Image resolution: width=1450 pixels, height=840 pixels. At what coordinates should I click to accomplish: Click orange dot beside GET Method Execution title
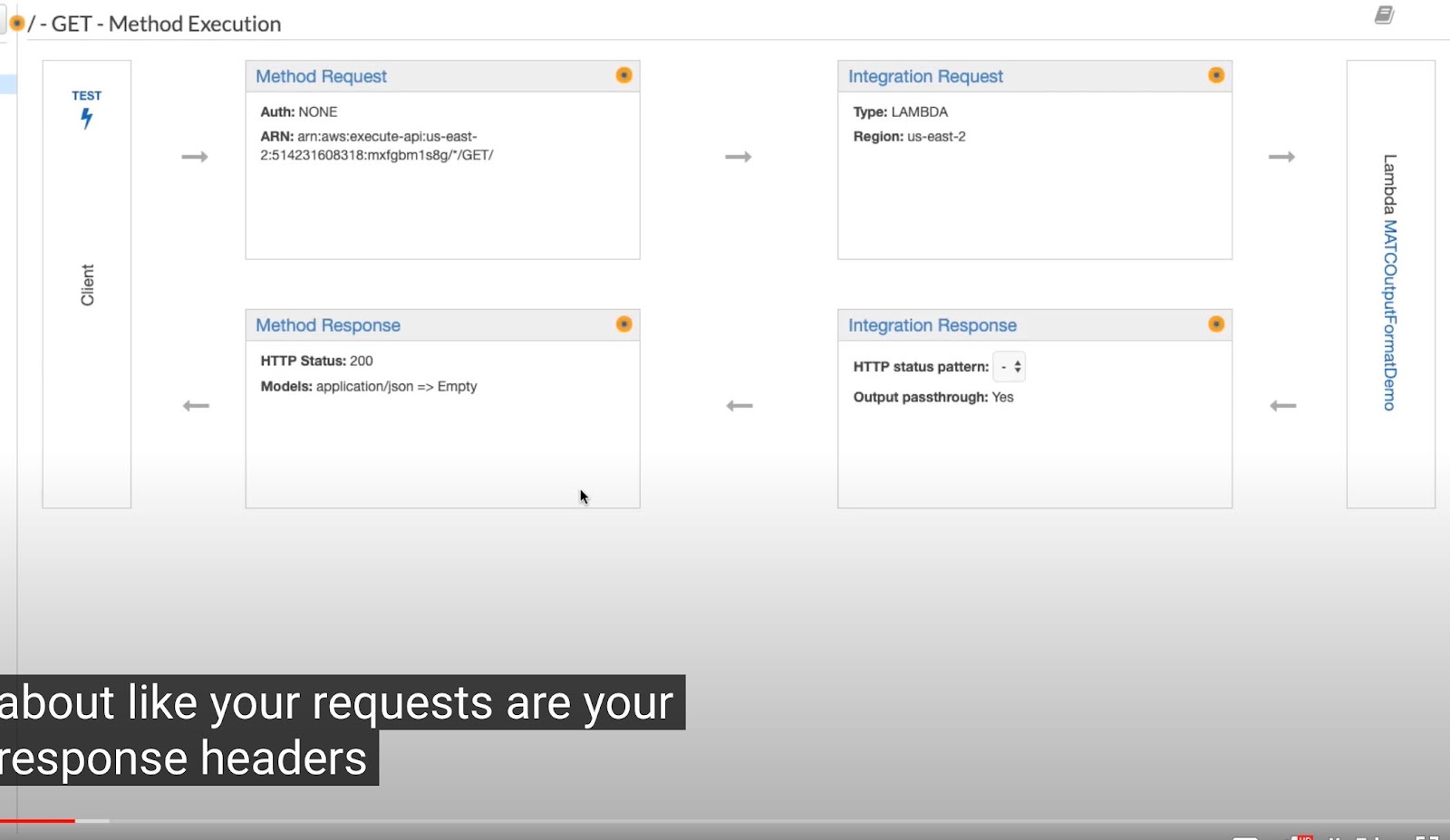[16, 23]
